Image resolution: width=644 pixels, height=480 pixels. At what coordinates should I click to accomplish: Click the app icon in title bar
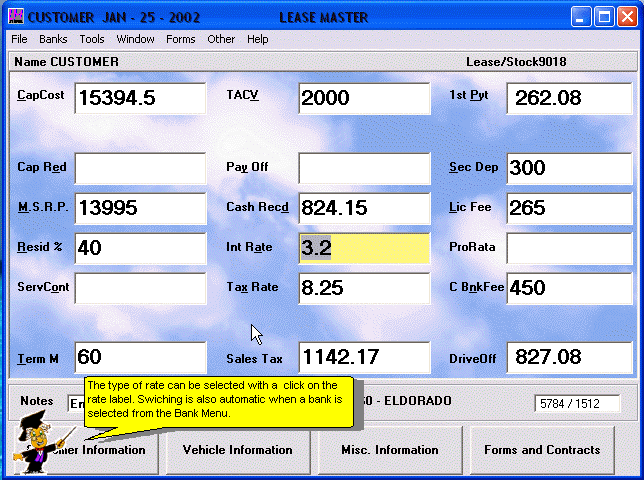15,17
